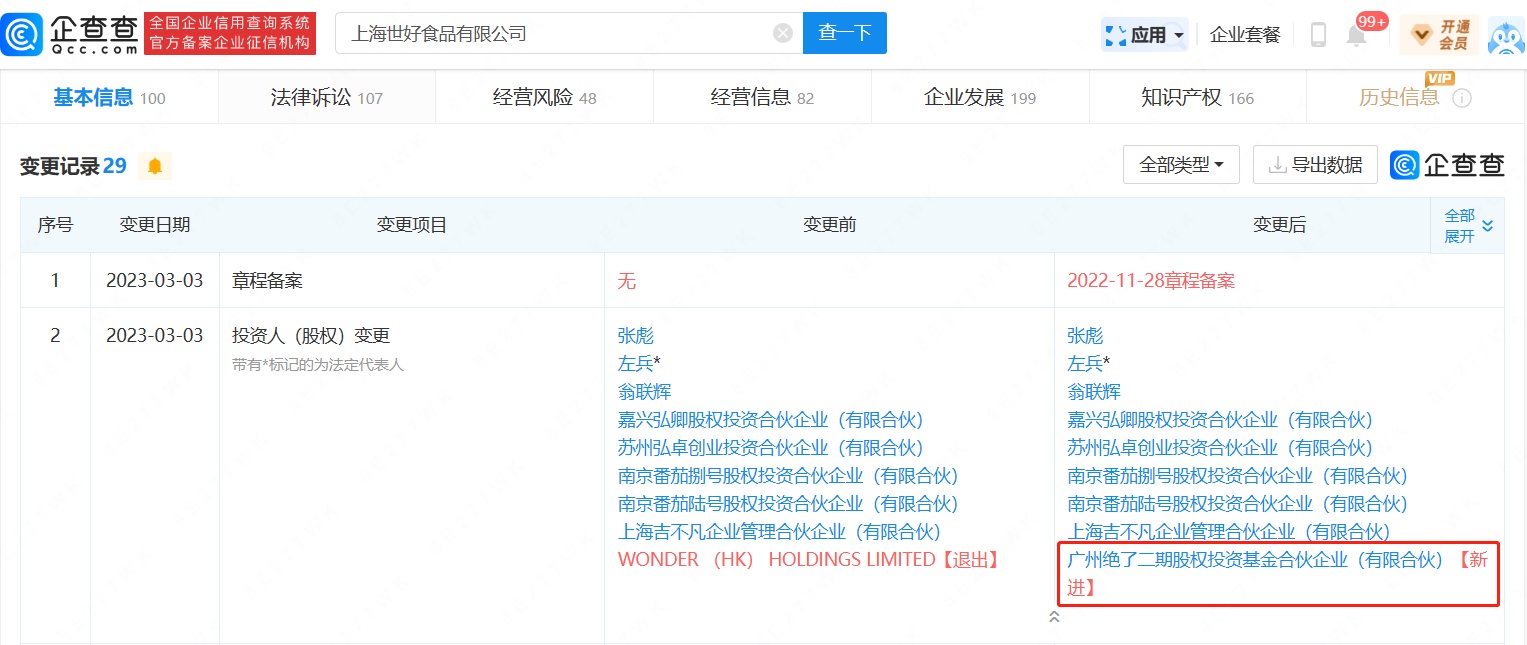The image size is (1527, 645).
Task: Click the Qcc.com logo
Action: pyautogui.click(x=70, y=33)
